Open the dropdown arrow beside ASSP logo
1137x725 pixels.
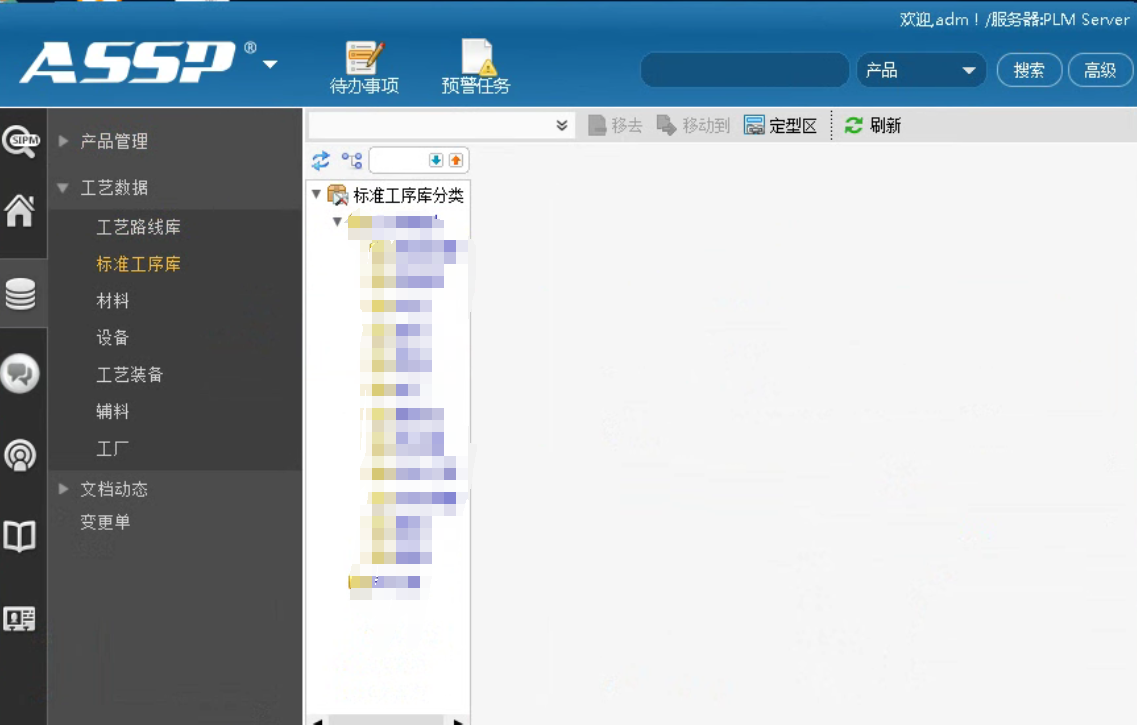[270, 65]
